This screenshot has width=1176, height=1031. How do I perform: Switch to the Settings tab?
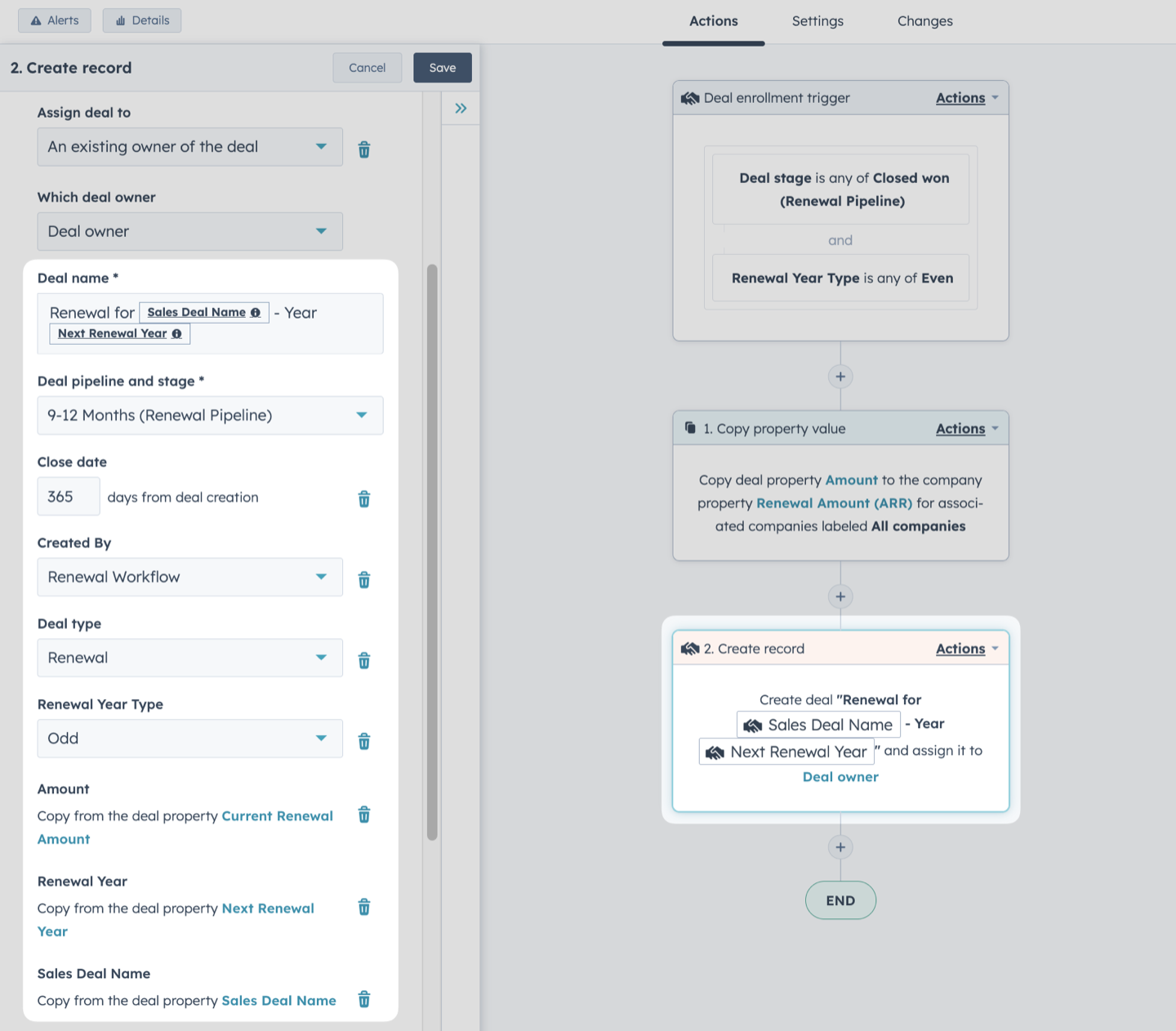[x=817, y=21]
